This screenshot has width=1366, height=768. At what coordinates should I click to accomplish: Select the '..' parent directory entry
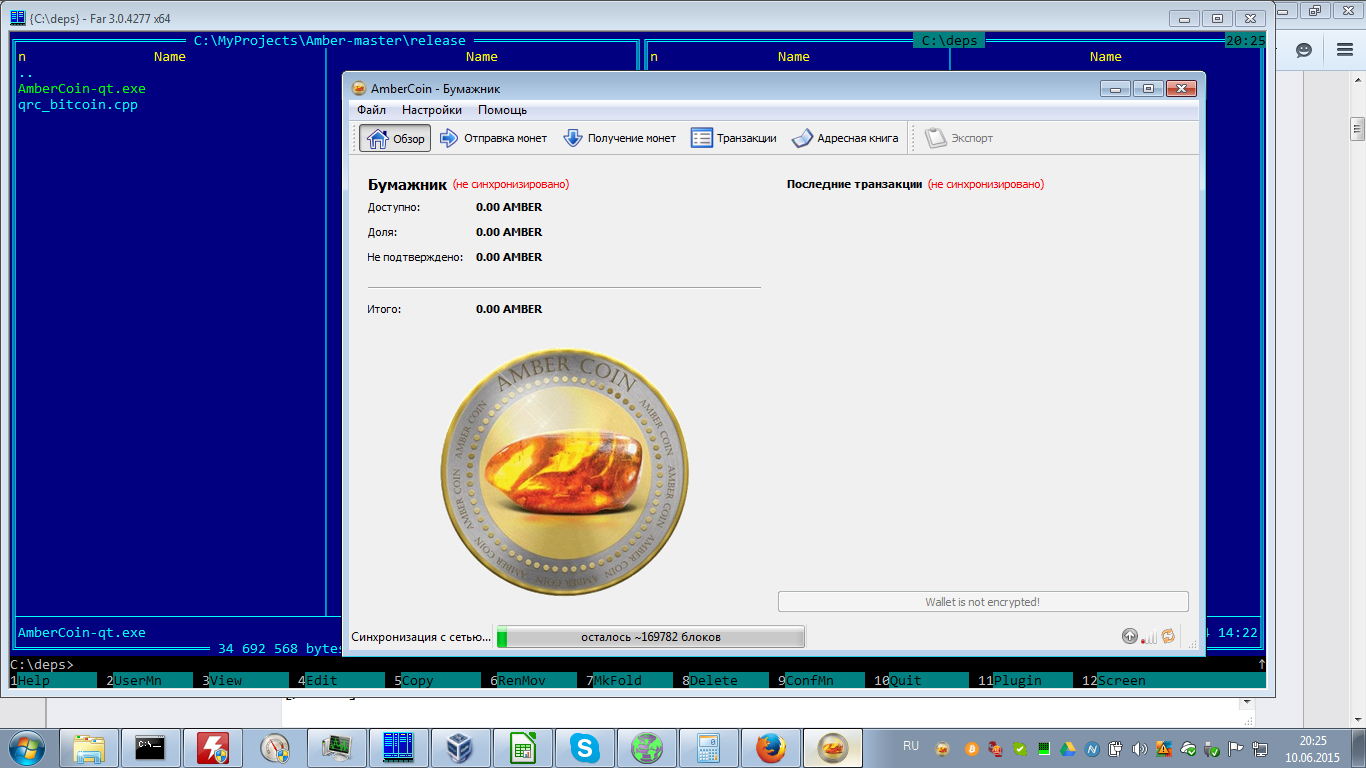pyautogui.click(x=26, y=73)
